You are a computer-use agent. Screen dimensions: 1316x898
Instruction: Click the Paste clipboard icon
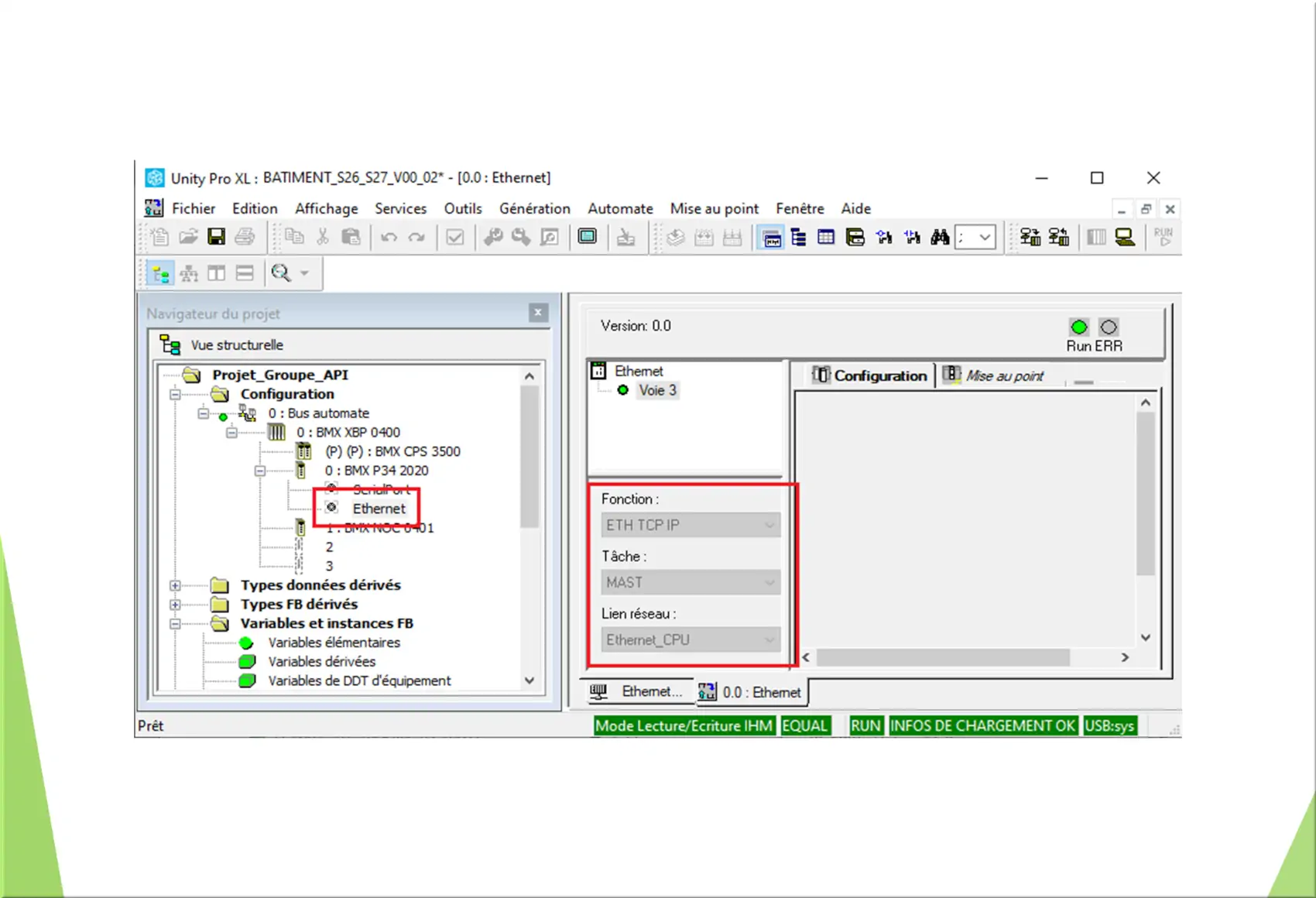click(x=351, y=237)
